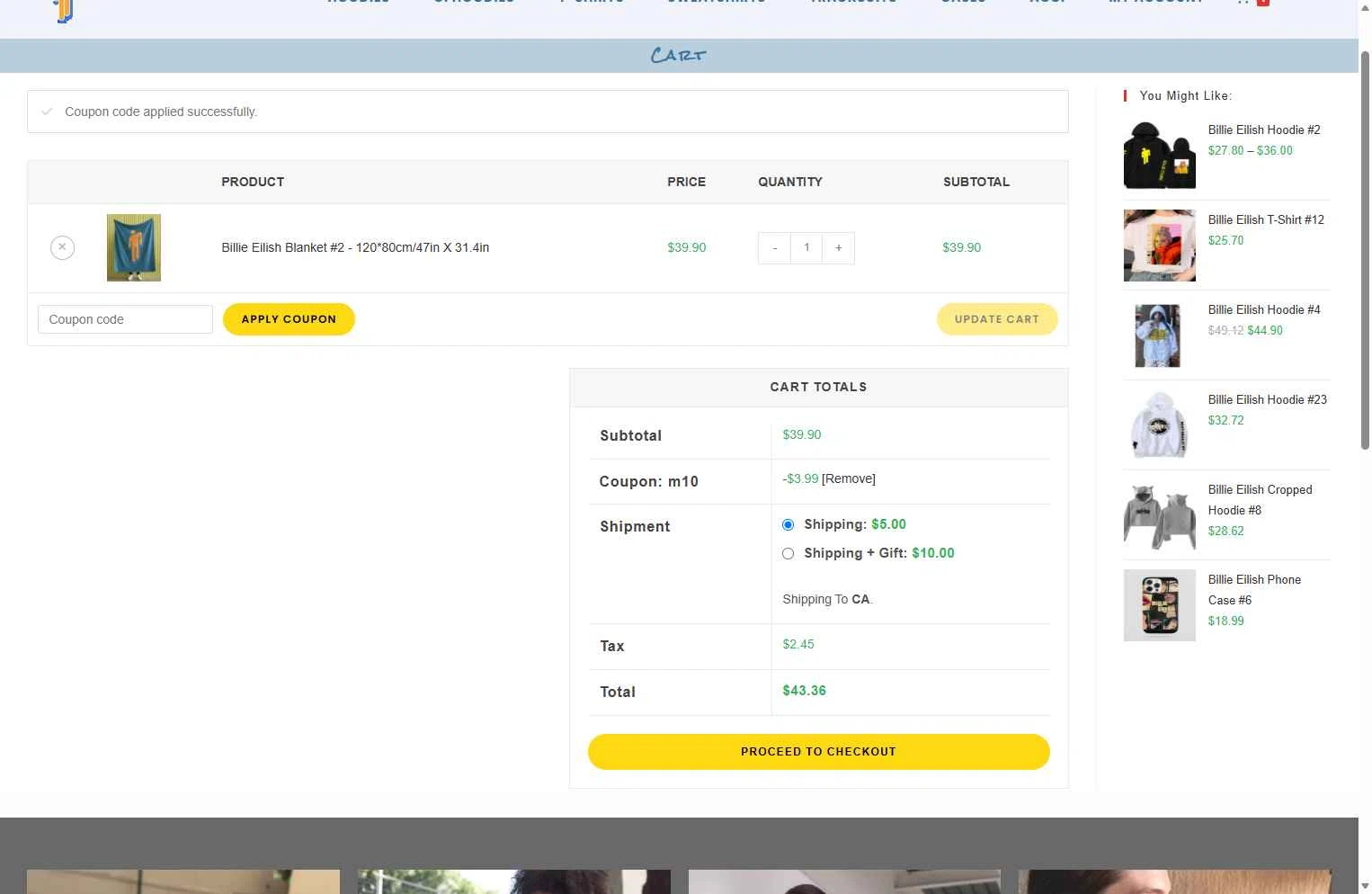Click the page's vertical scrollbar thumb
The width and height of the screenshot is (1372, 894).
click(1365, 250)
